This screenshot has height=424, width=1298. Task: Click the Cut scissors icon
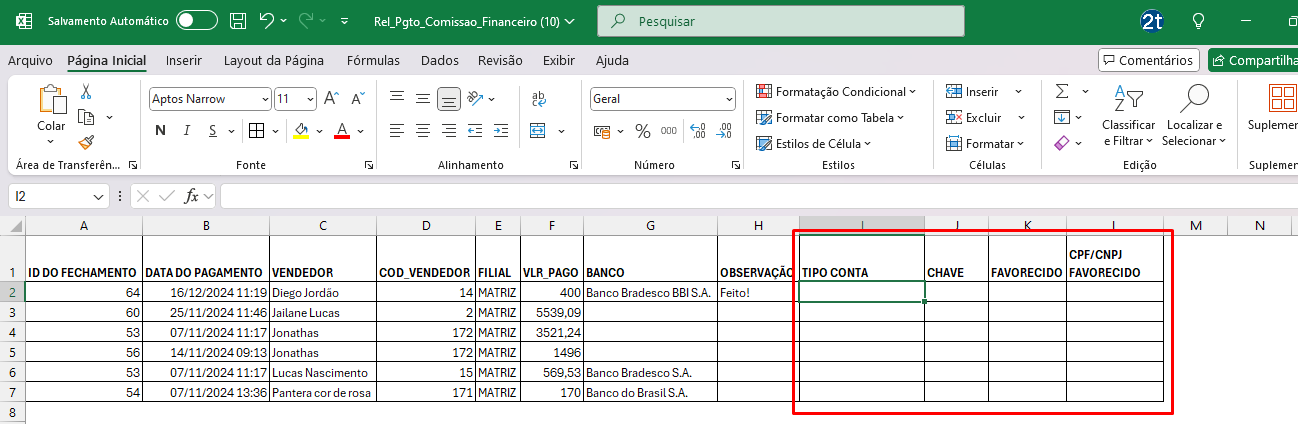[86, 92]
